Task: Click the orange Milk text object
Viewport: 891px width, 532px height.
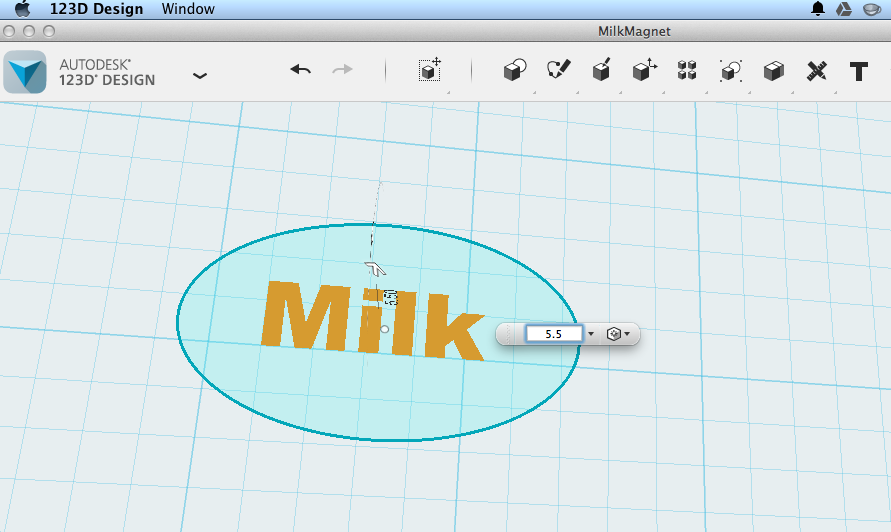Action: click(x=372, y=321)
